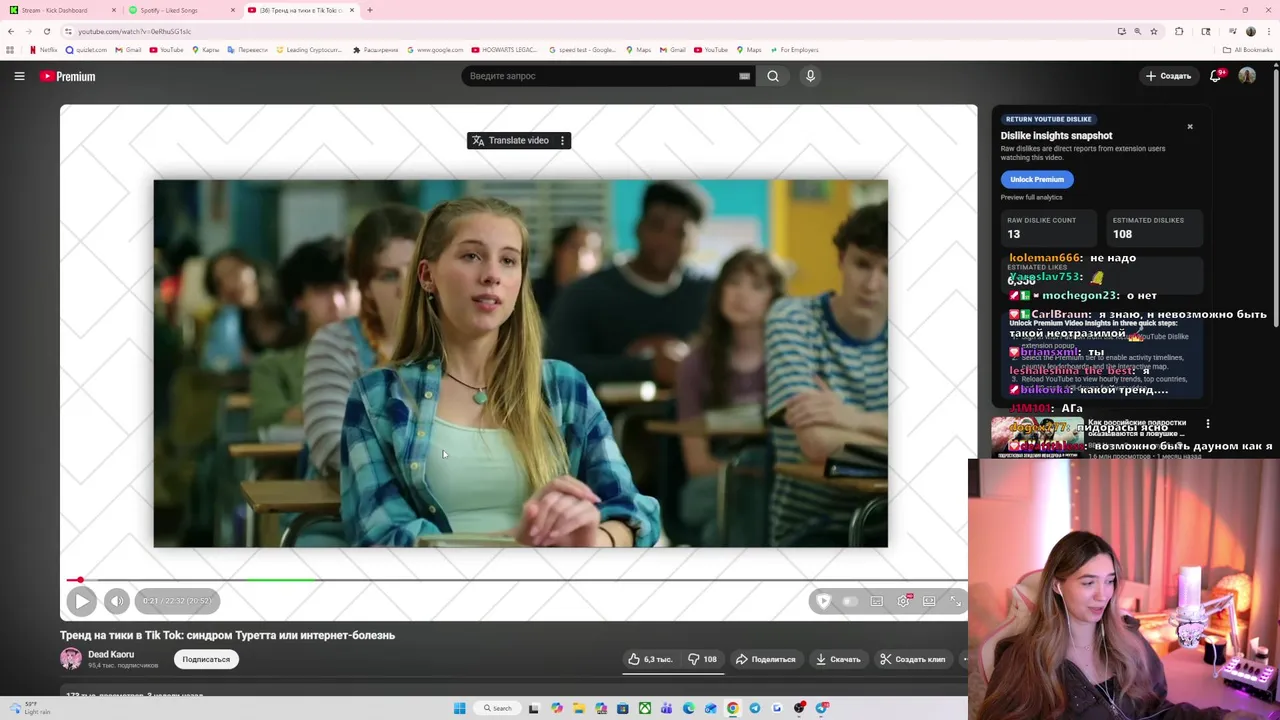This screenshot has width=1280, height=720.
Task: Select the YouTube video browser tab
Action: (x=300, y=10)
